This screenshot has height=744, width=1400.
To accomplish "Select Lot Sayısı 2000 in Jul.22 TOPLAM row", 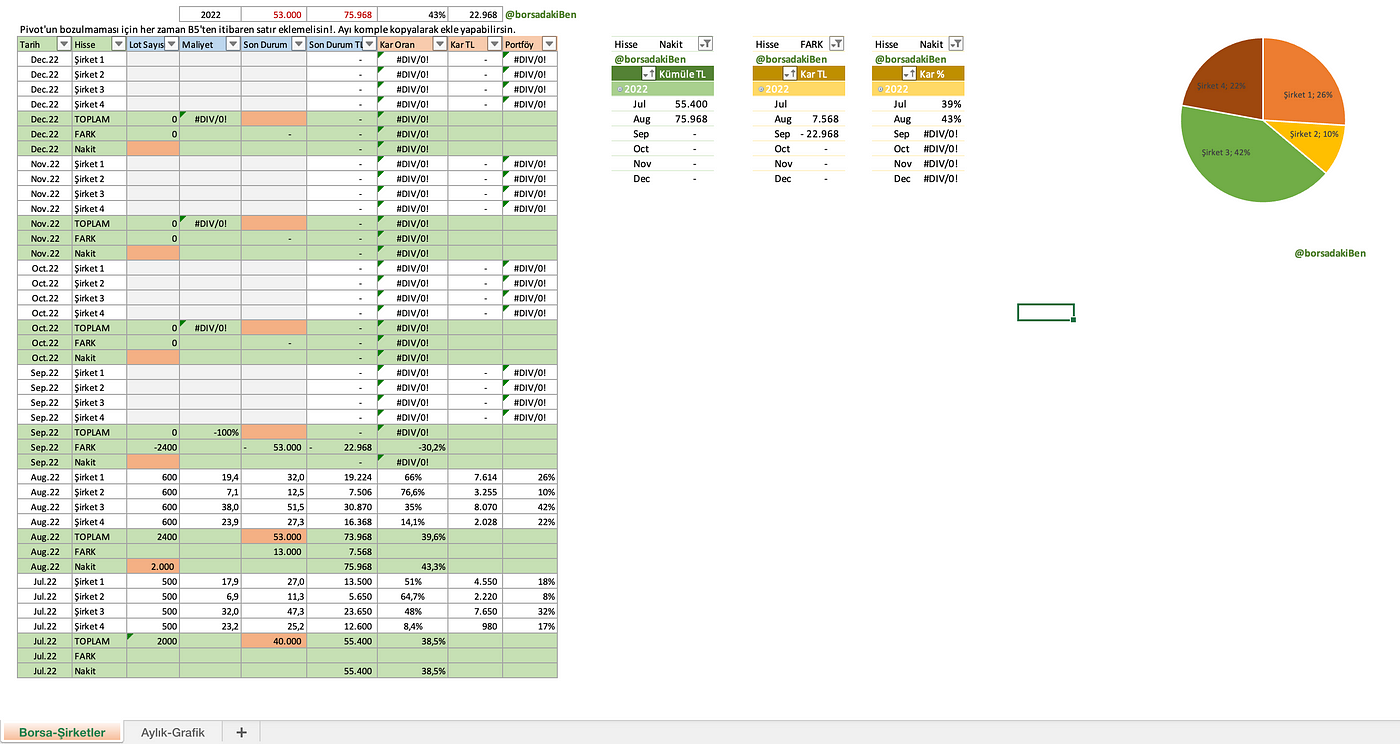I will tap(153, 642).
